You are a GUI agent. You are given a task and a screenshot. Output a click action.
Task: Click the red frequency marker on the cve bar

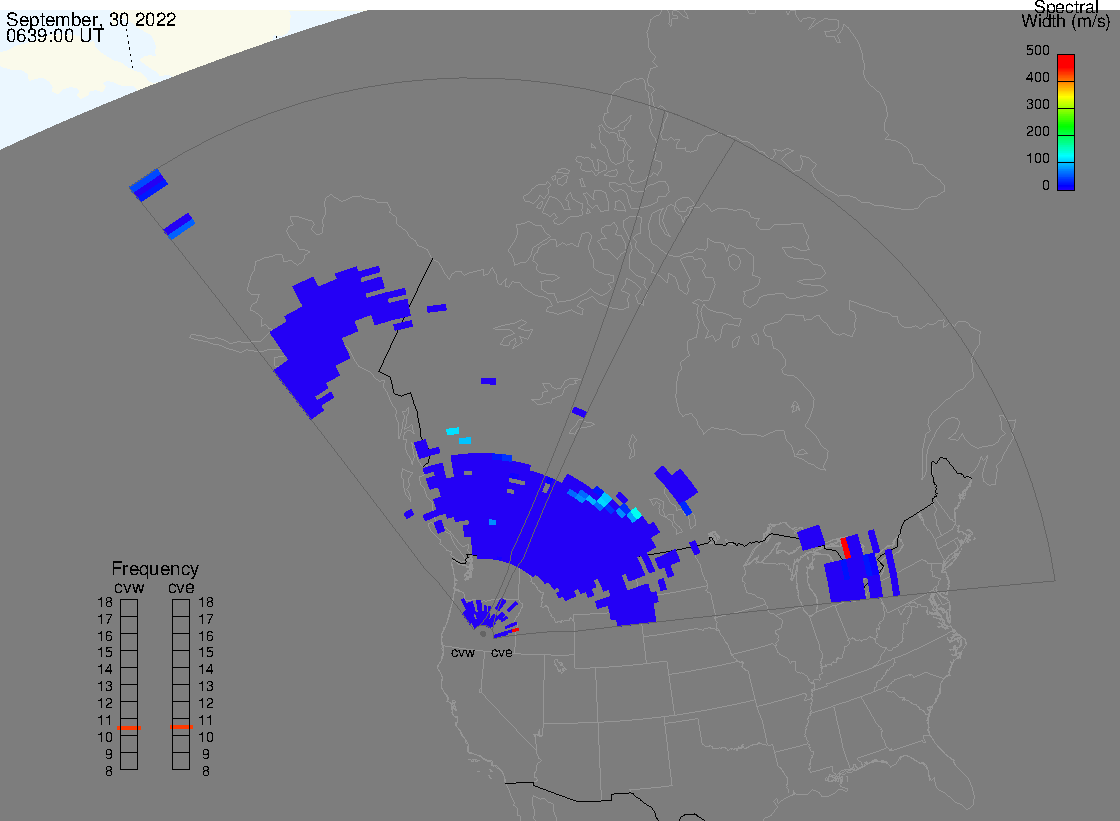click(x=181, y=727)
